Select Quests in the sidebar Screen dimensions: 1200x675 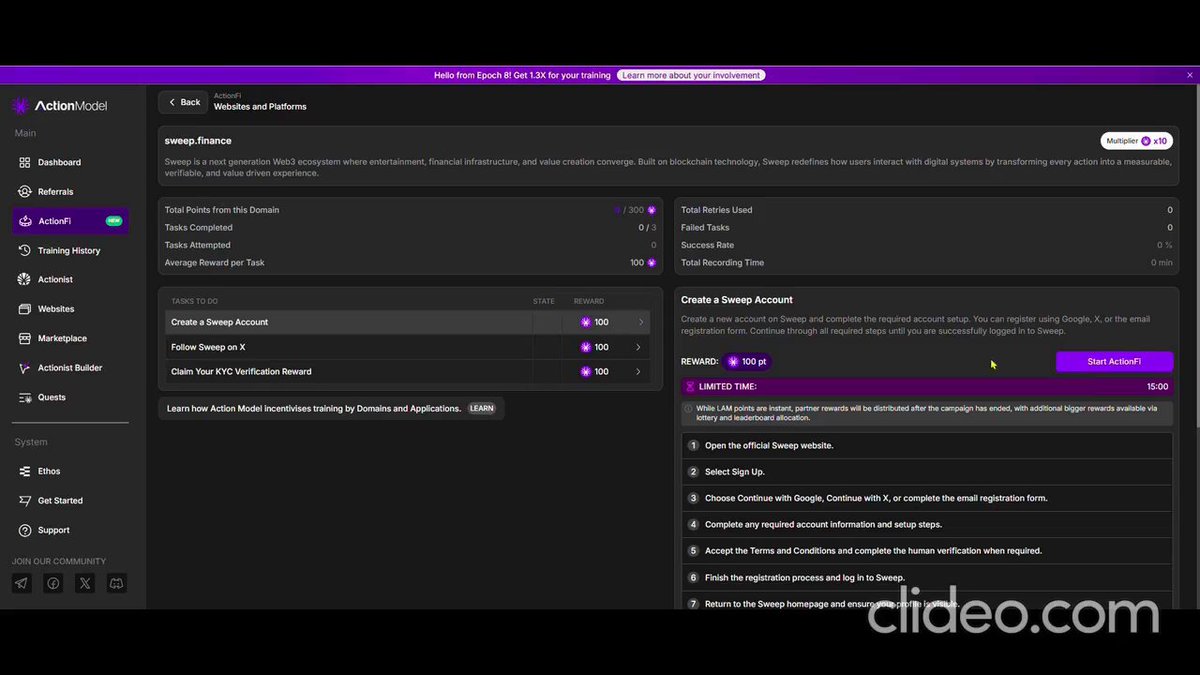coord(70,397)
